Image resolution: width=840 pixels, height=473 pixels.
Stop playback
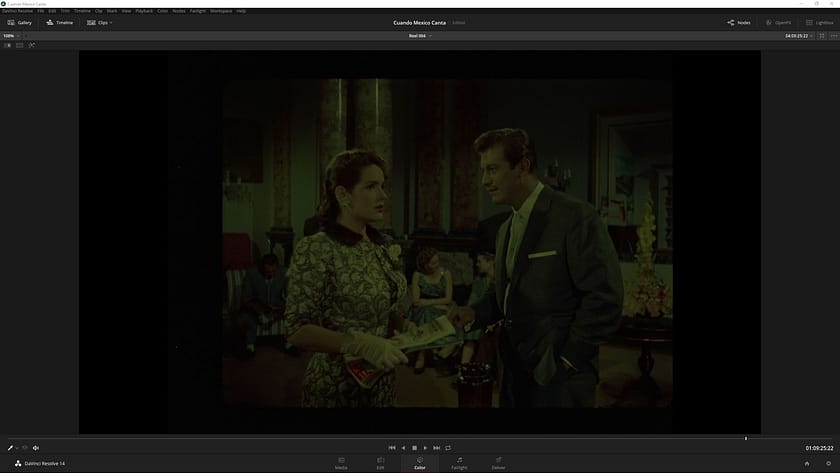414,448
